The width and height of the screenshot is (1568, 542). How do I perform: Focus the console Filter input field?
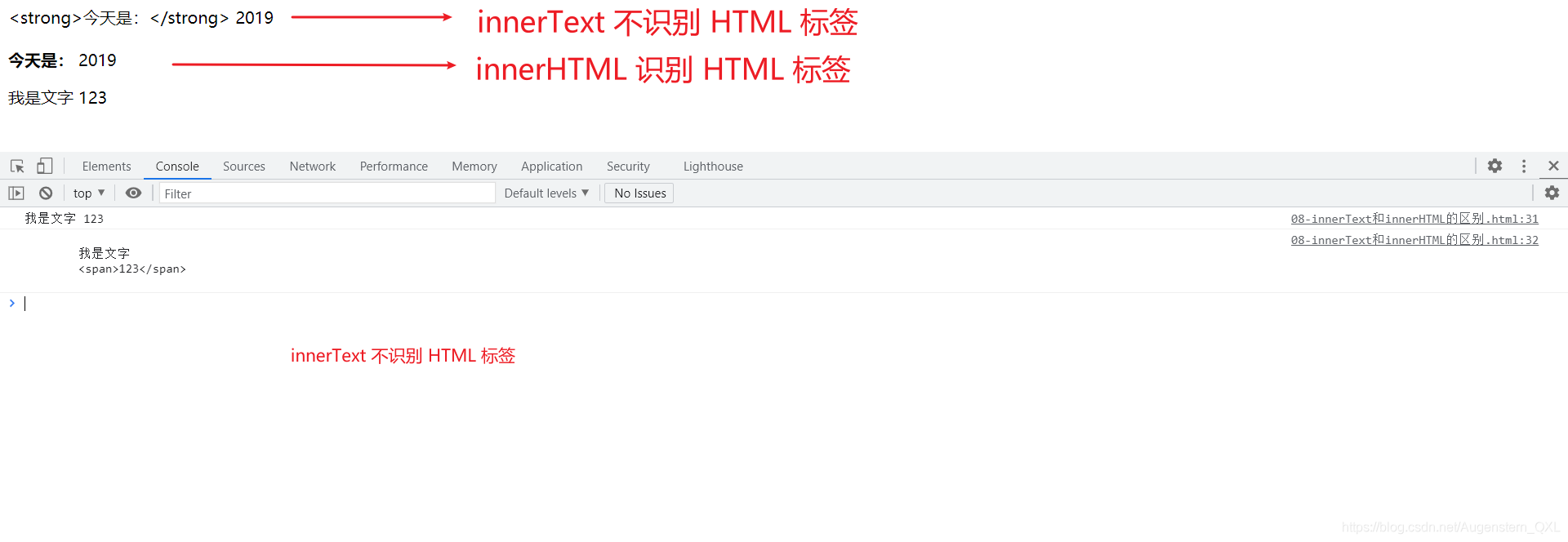[x=327, y=193]
